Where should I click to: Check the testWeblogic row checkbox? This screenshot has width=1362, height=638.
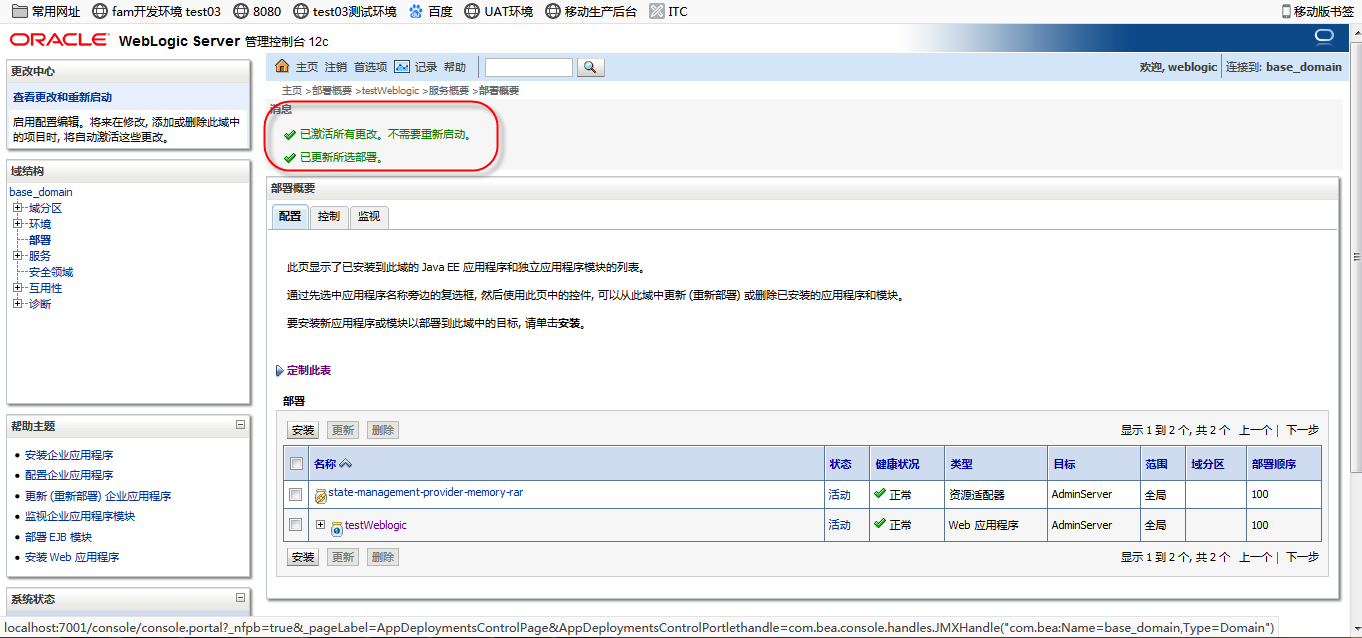(296, 524)
